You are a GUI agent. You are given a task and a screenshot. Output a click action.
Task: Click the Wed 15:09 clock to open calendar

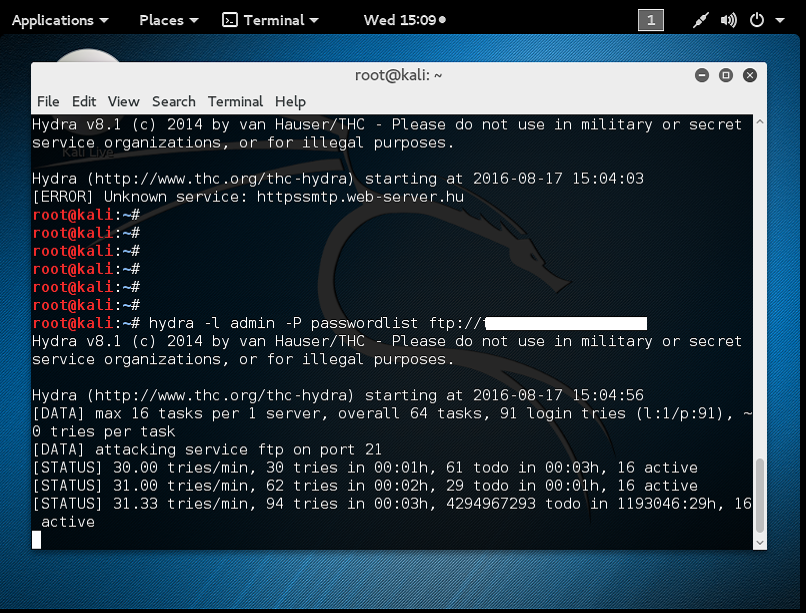tap(398, 18)
